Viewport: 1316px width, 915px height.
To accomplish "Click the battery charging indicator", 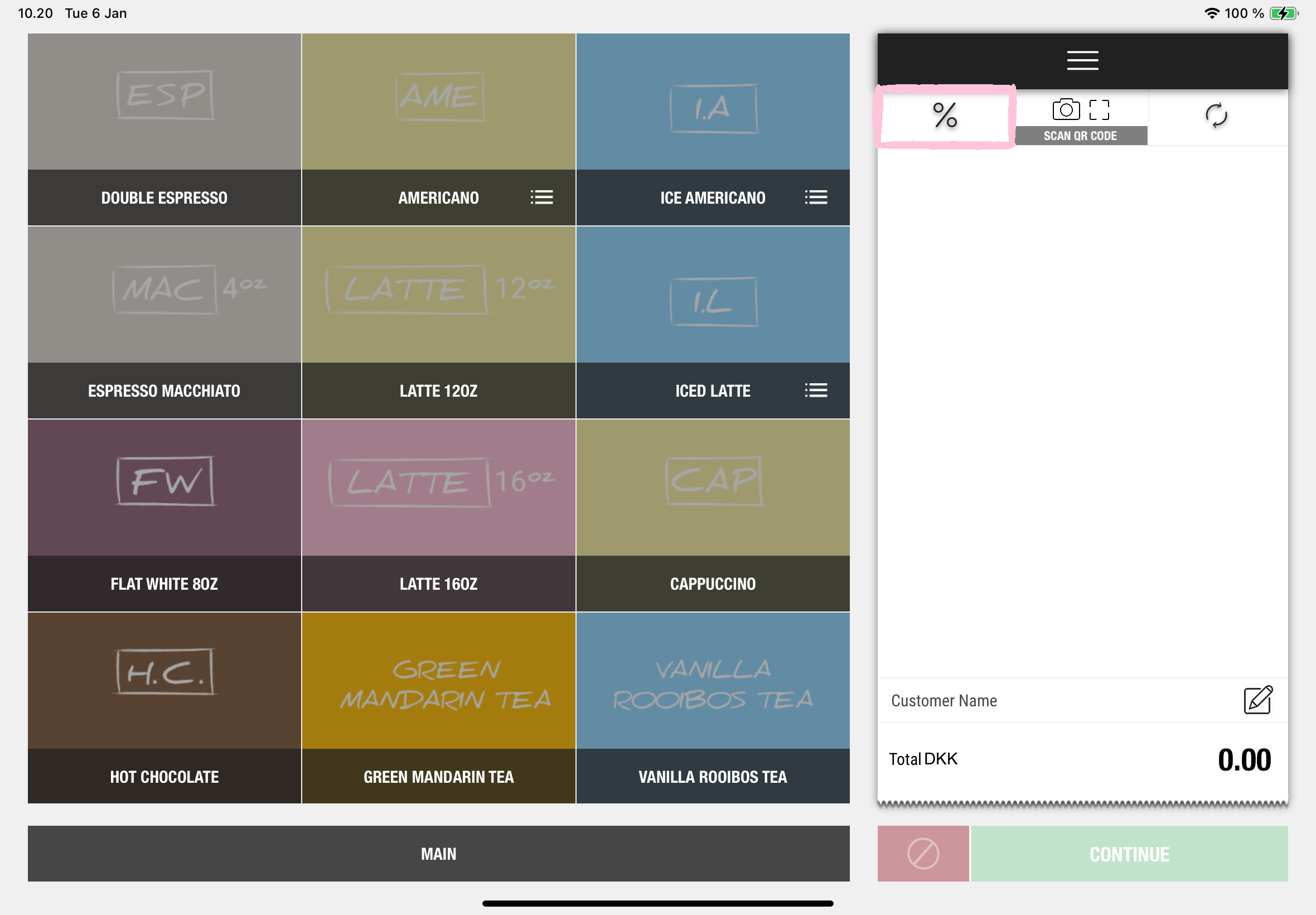I will point(1282,13).
